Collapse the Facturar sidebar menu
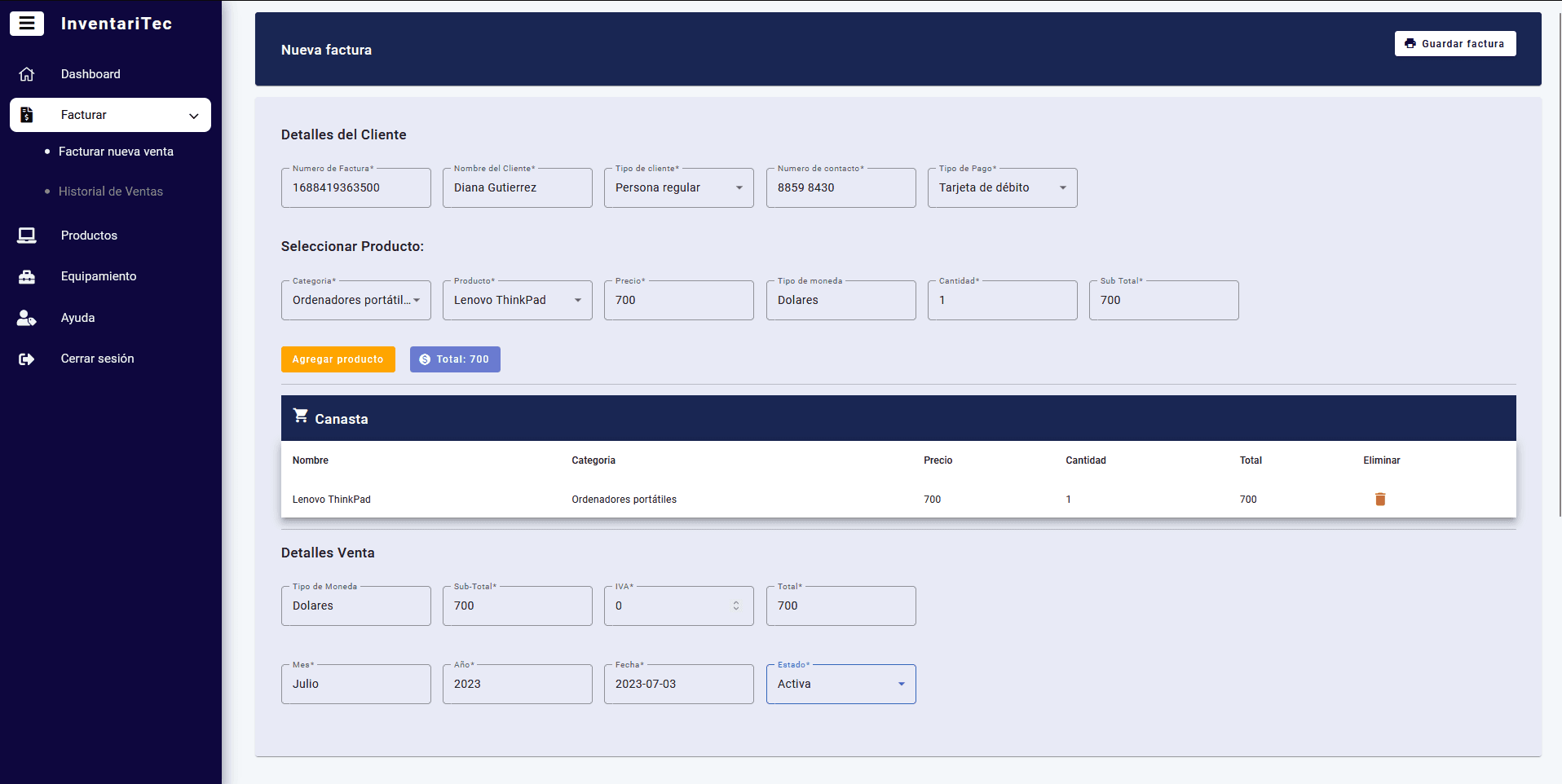Screen dimensions: 1562x784 pos(193,116)
